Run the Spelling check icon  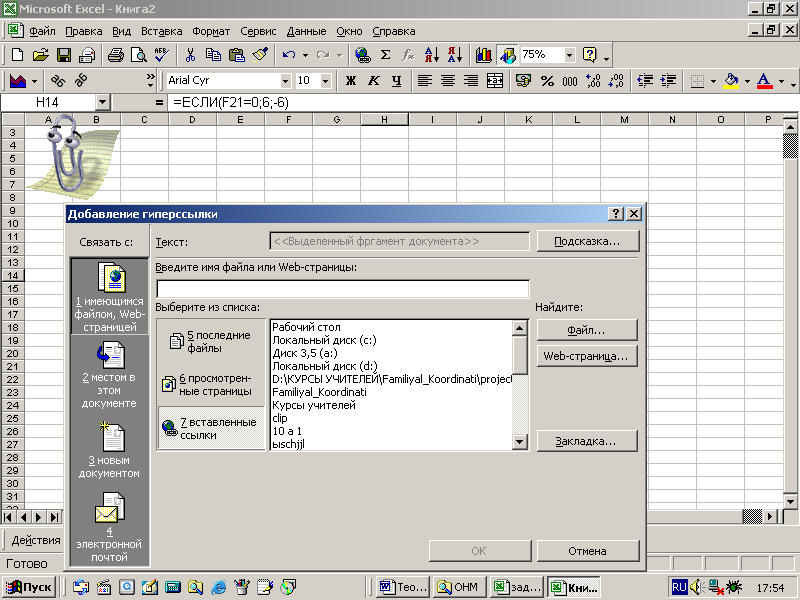(x=162, y=55)
